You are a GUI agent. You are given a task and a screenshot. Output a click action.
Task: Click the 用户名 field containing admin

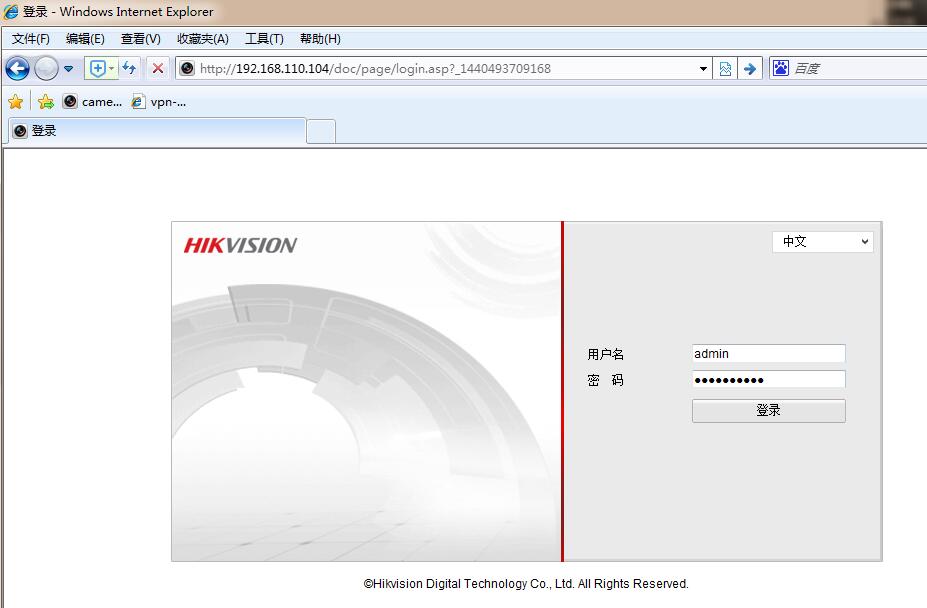769,354
